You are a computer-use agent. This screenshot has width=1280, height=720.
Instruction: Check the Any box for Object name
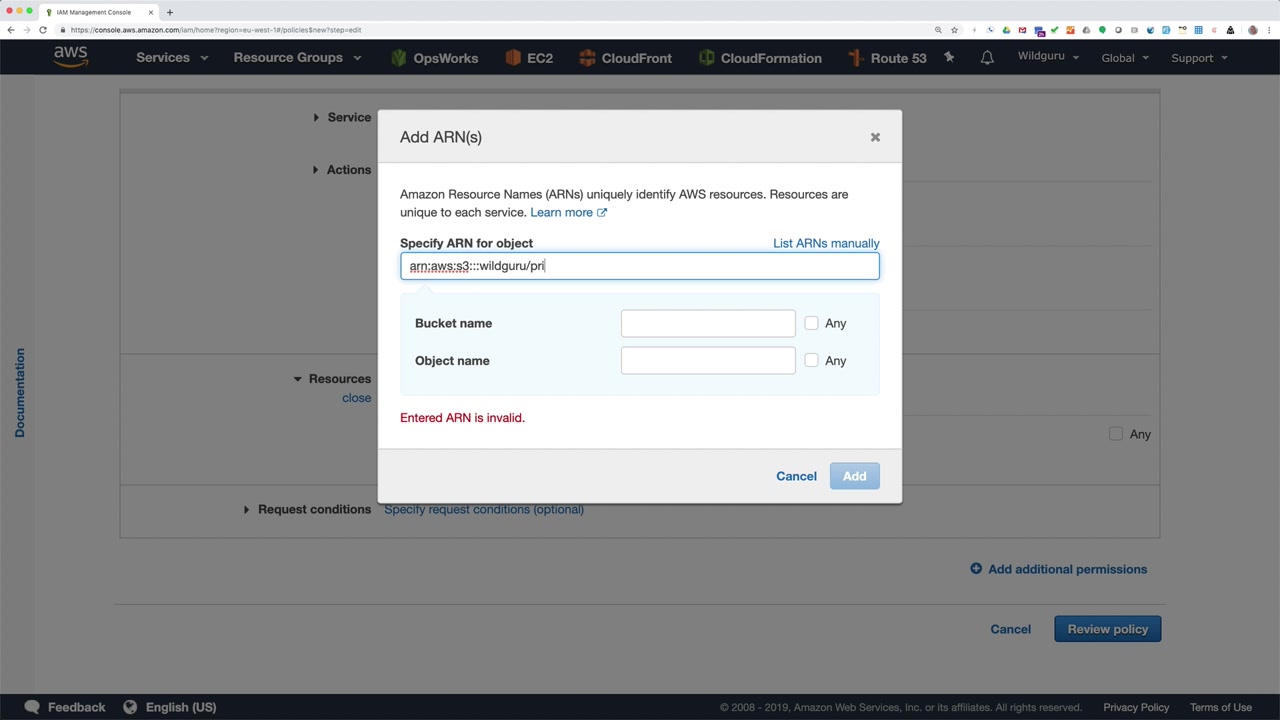(x=811, y=360)
